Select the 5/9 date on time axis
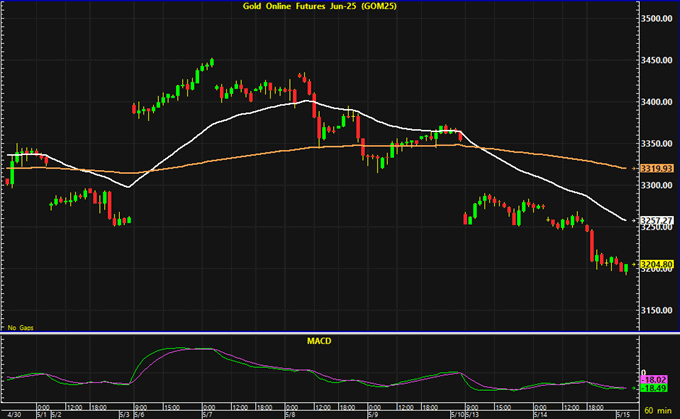680x419 pixels. click(372, 412)
